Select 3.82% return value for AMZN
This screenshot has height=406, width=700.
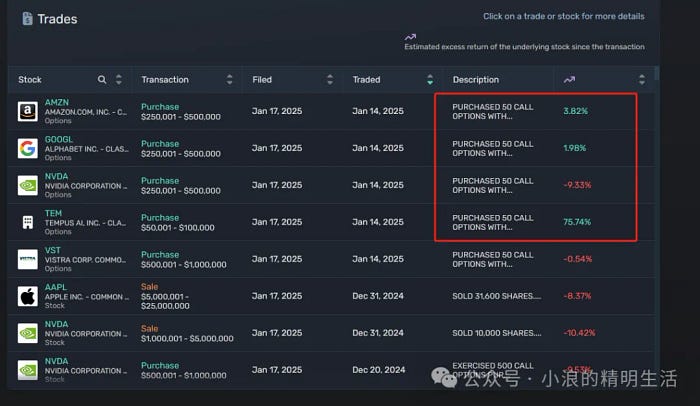pos(575,111)
